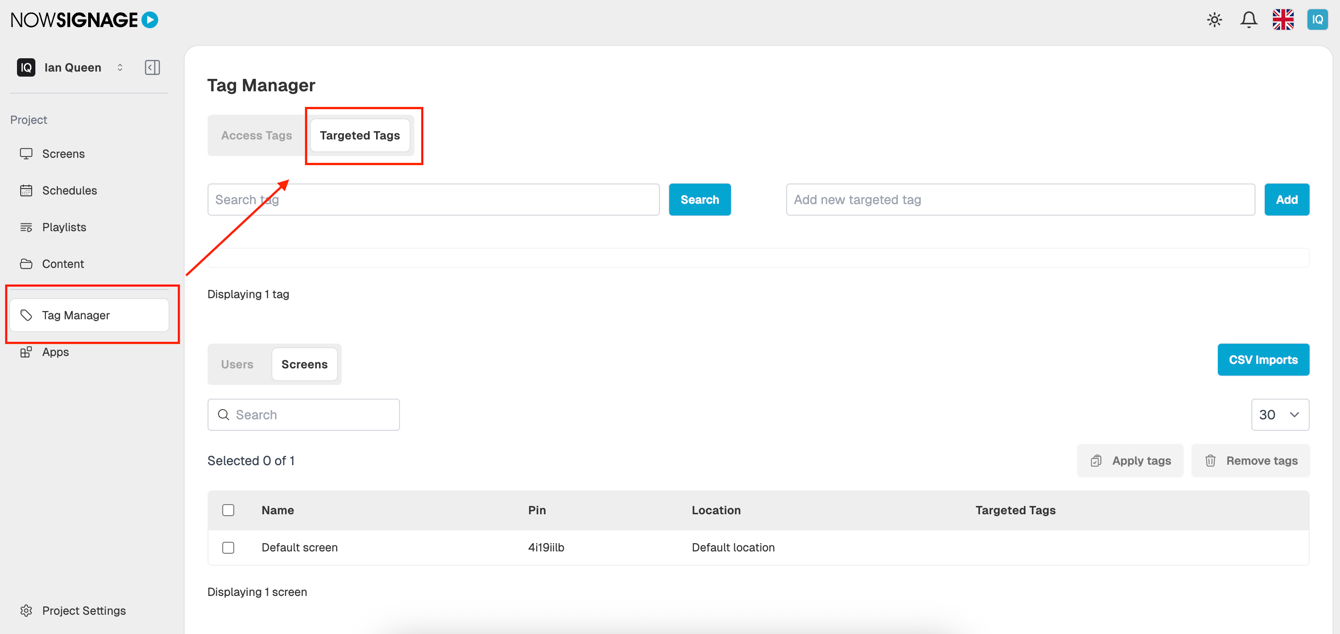Click the Tag Manager tag icon

click(x=26, y=316)
